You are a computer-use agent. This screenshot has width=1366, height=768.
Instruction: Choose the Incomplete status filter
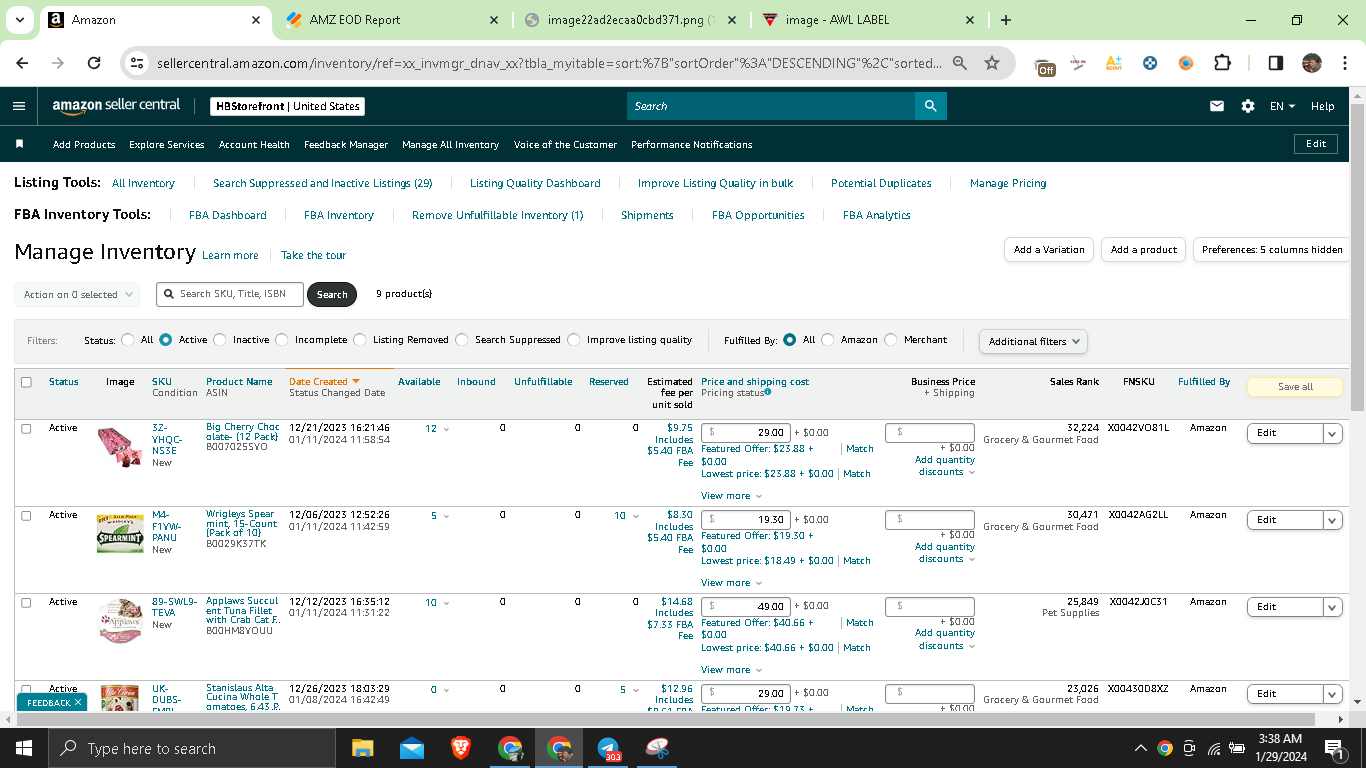click(282, 340)
